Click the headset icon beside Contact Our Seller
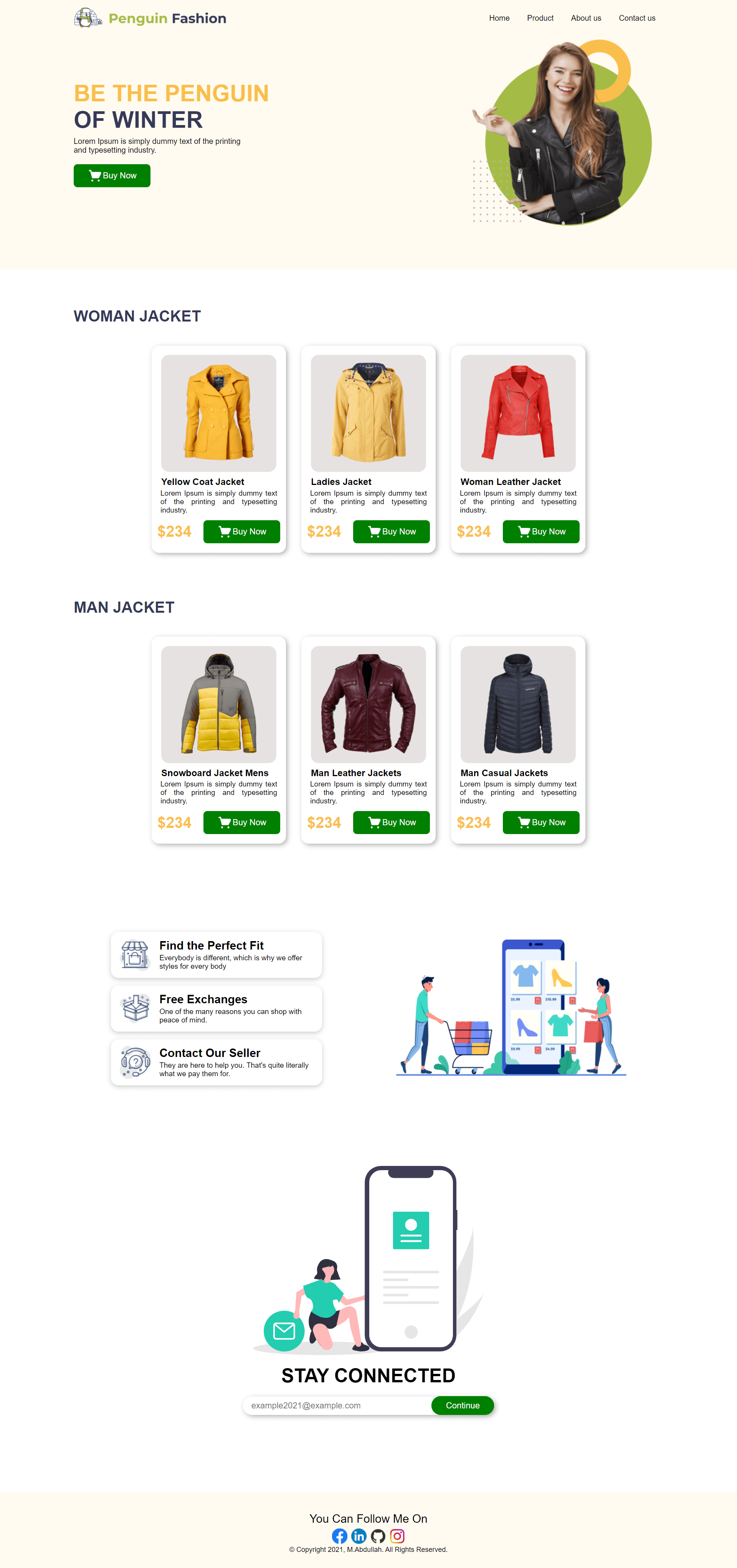The image size is (737, 1568). point(135,1062)
